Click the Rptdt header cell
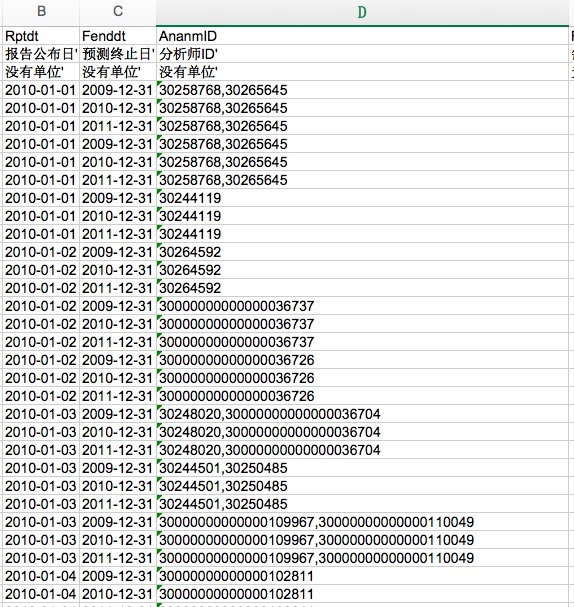This screenshot has height=607, width=574. [41, 36]
